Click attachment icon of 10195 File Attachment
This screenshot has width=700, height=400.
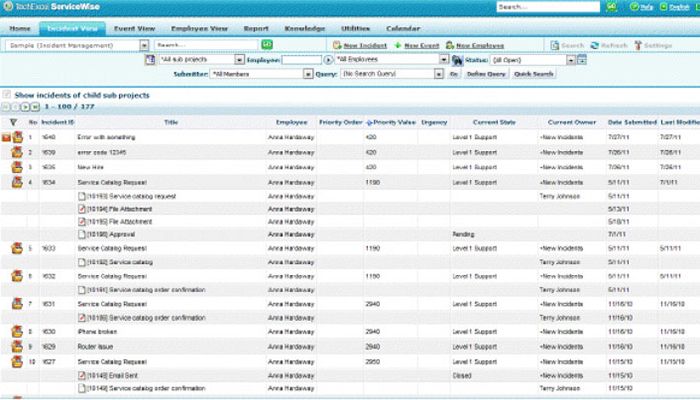point(82,221)
